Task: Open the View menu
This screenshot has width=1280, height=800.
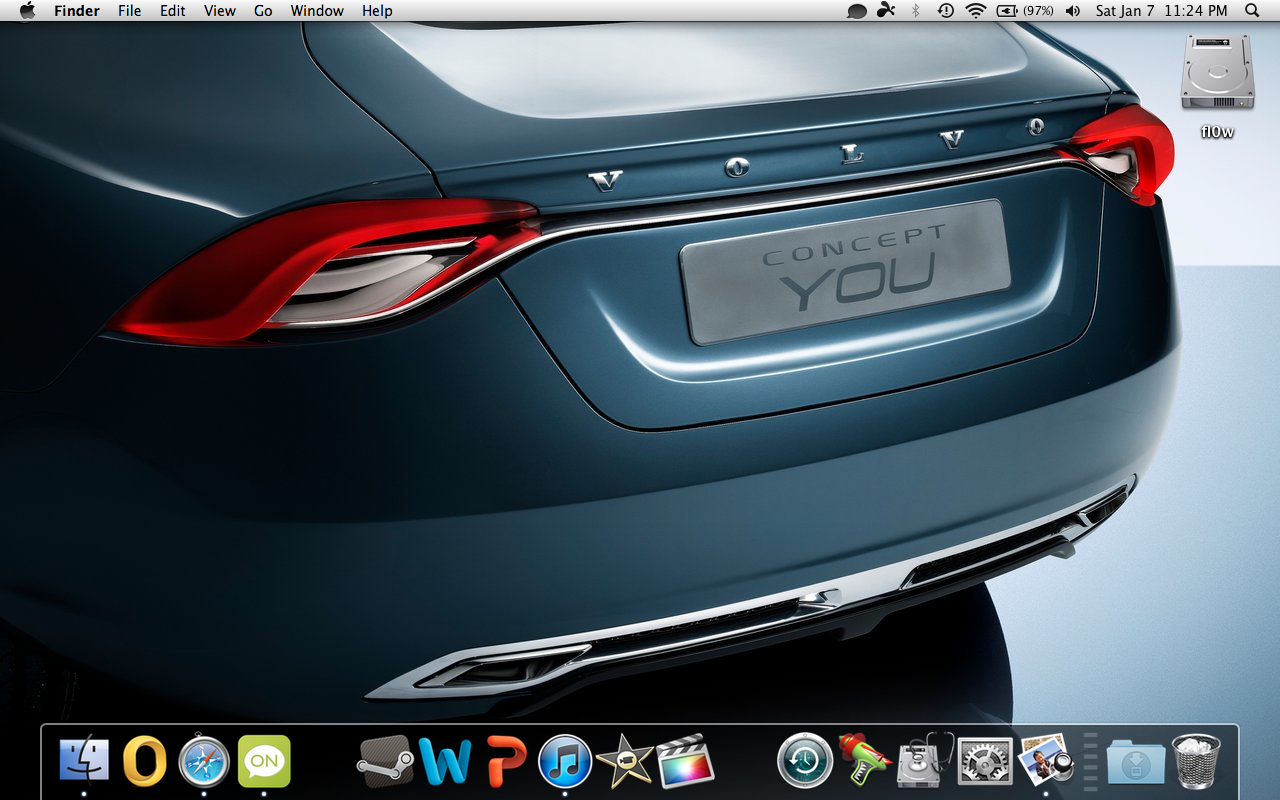Action: 220,11
